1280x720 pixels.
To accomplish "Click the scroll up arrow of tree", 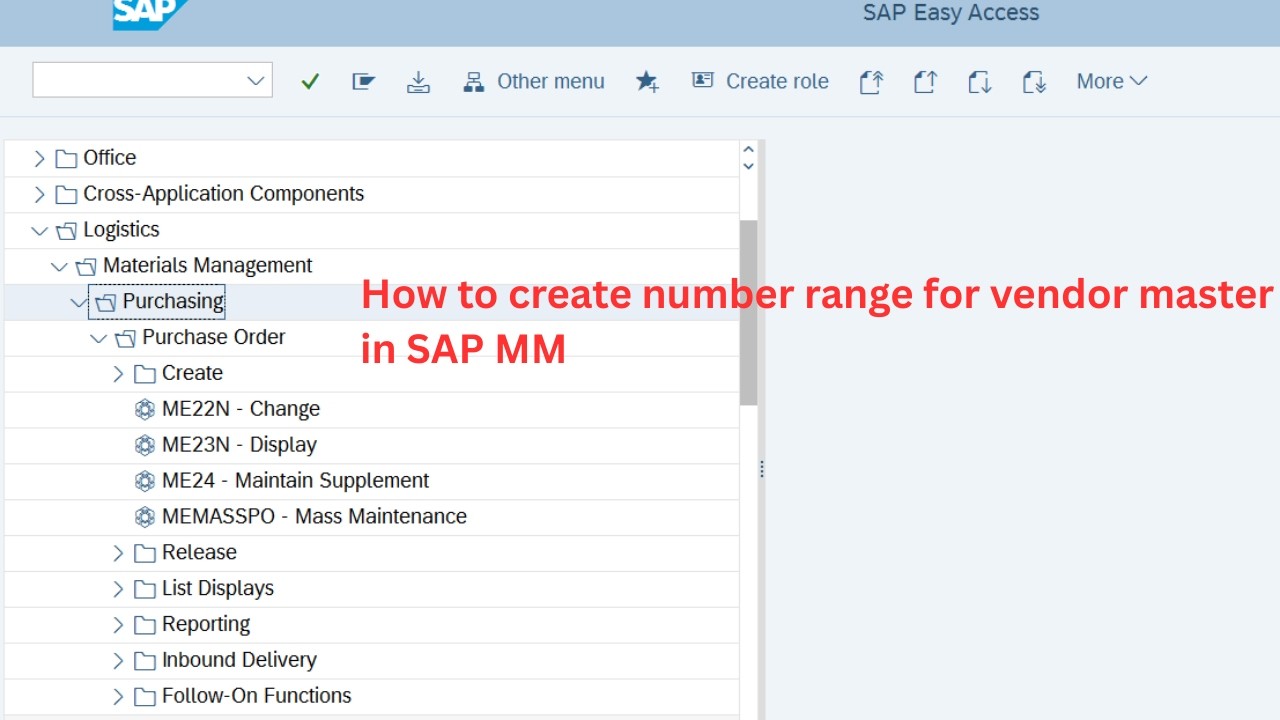I will 748,151.
